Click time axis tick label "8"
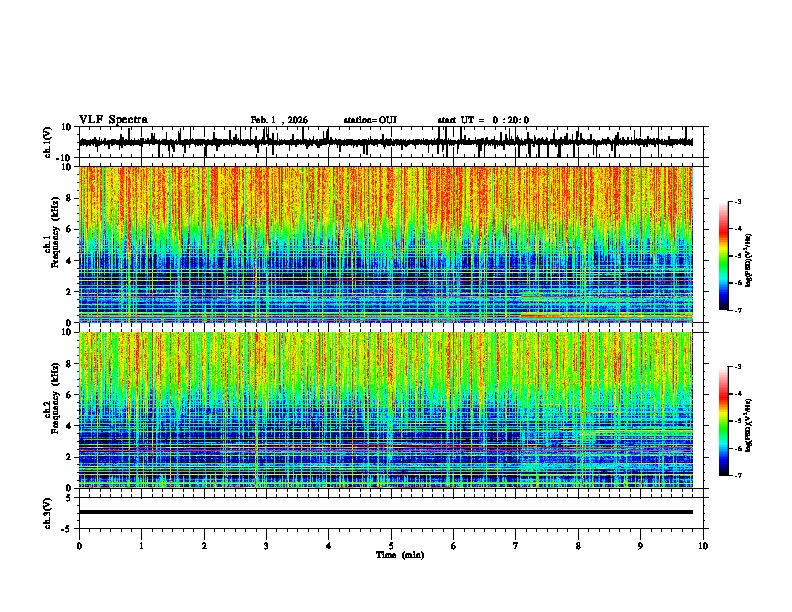The height and width of the screenshot is (612, 792). 578,546
